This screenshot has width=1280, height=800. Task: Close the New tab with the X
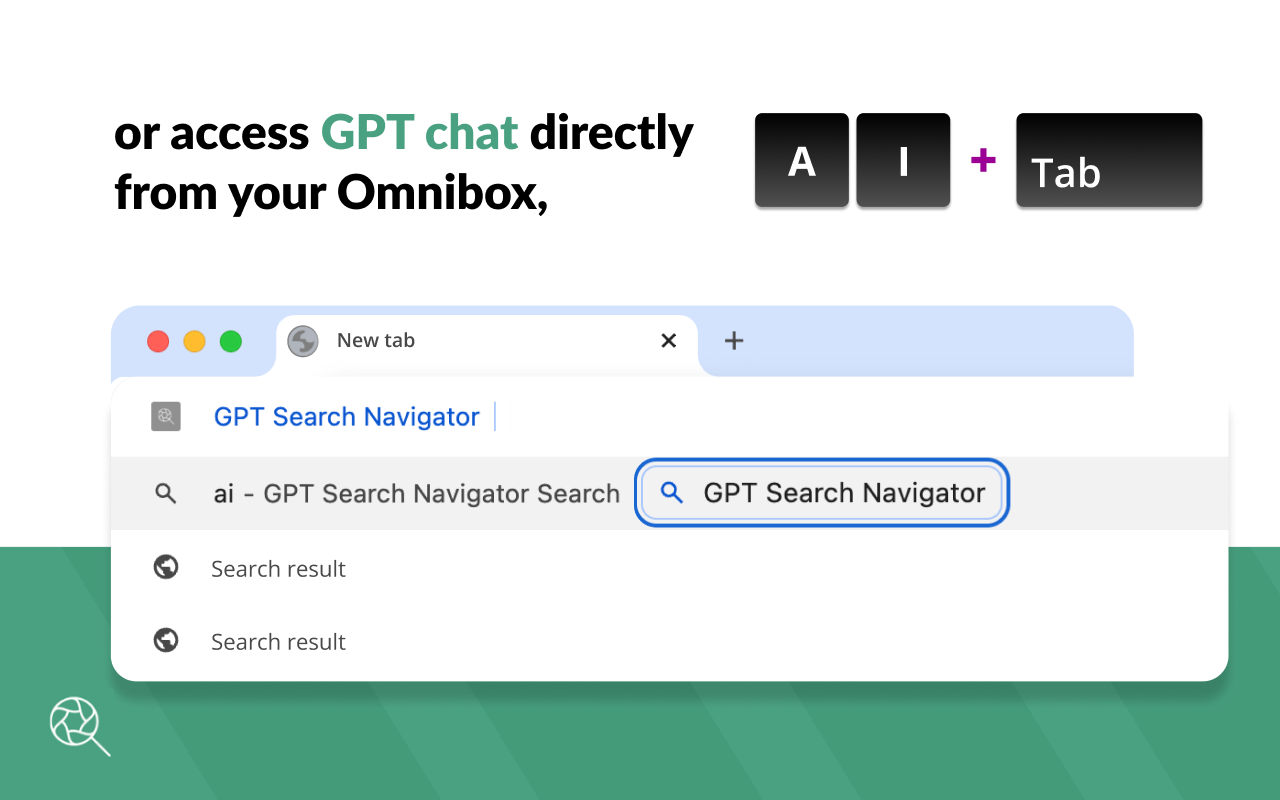[668, 341]
